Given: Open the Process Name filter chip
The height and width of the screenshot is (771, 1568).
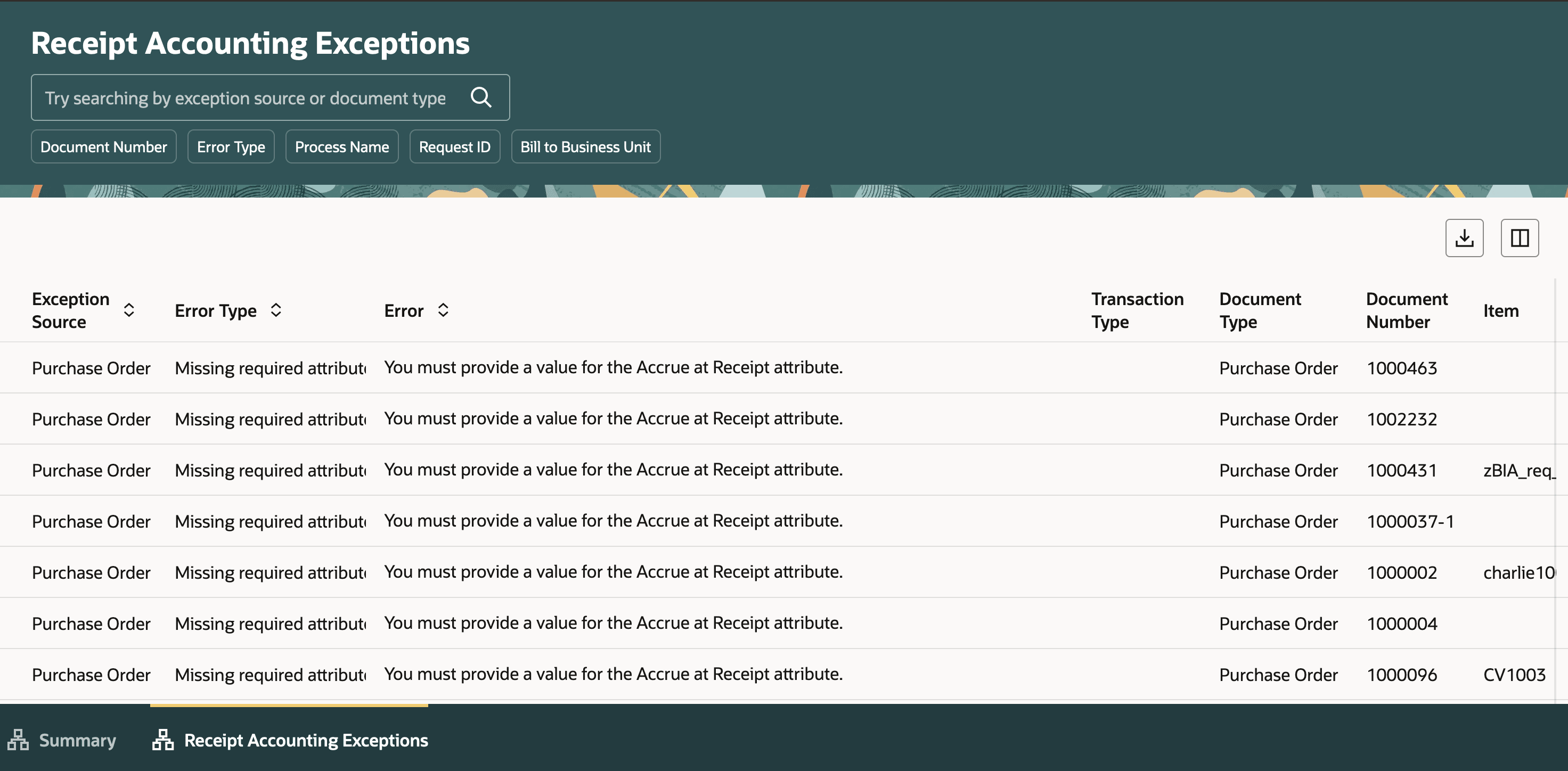Looking at the screenshot, I should (341, 146).
